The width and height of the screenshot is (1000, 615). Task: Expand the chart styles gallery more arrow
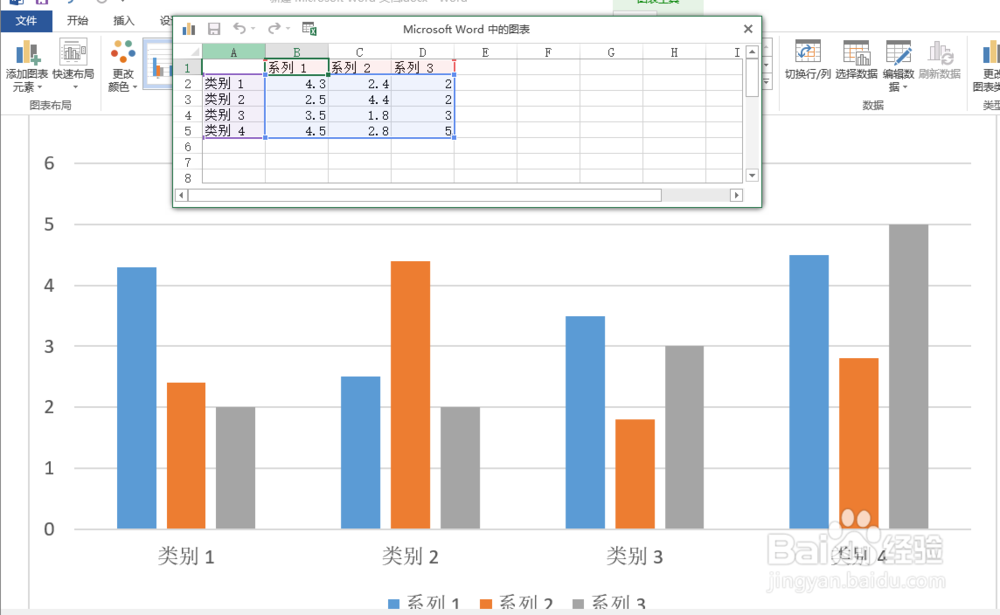[767, 82]
